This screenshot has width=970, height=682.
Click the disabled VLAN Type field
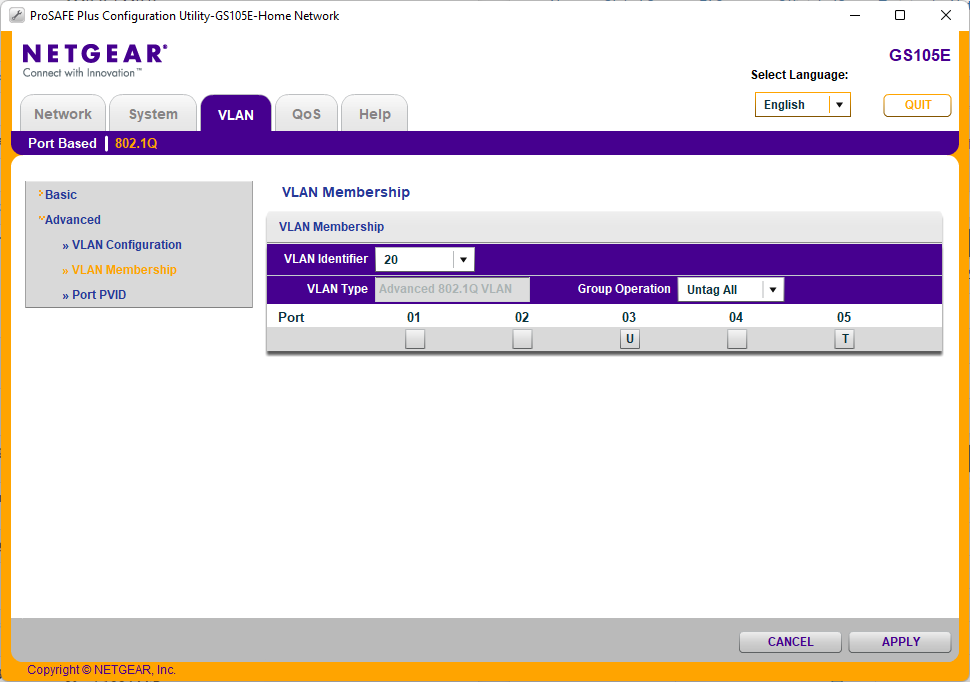coord(452,289)
